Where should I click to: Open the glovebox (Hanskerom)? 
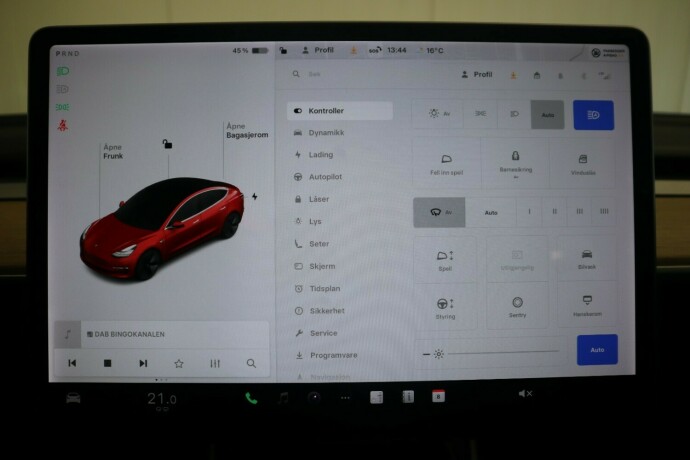585,306
